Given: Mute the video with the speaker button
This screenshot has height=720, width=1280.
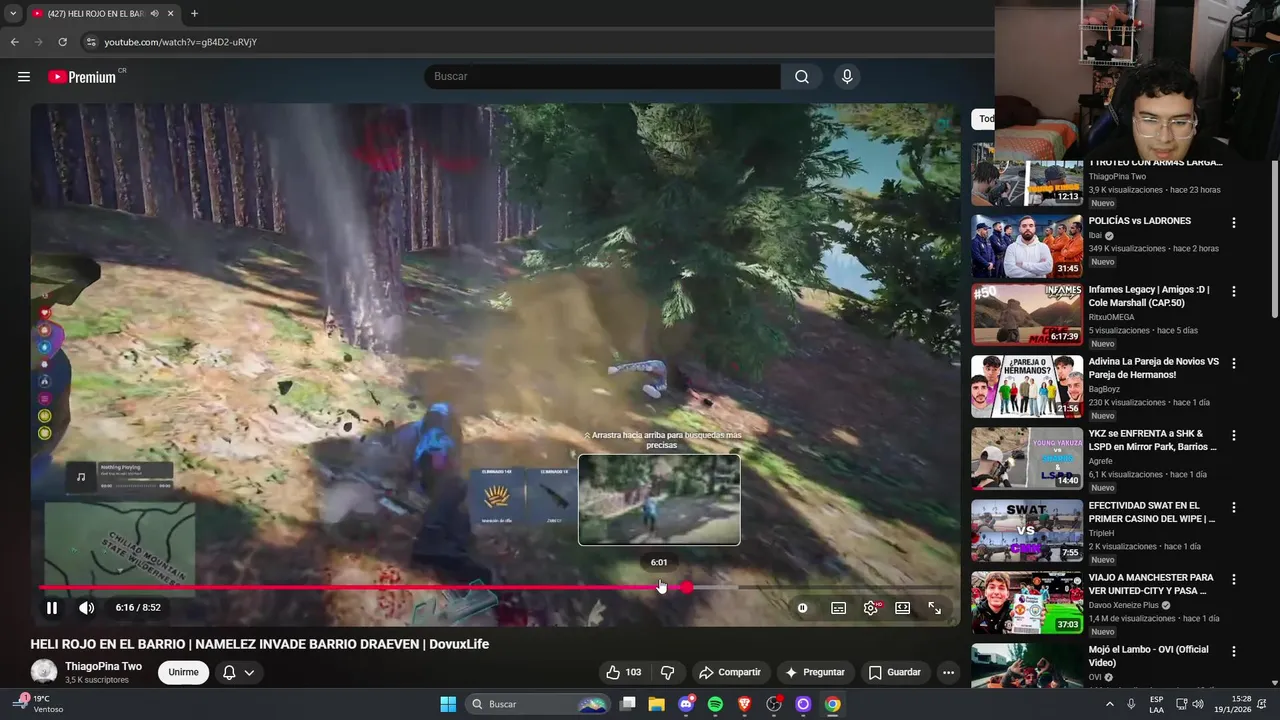Looking at the screenshot, I should tap(87, 608).
